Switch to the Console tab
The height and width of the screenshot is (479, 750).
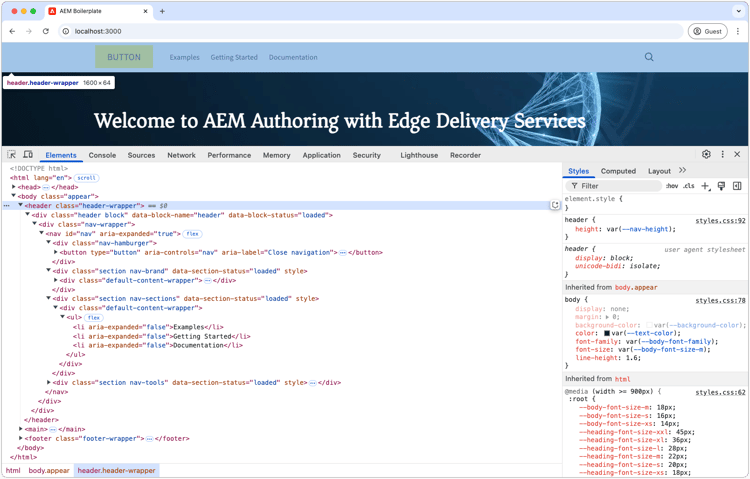(102, 155)
